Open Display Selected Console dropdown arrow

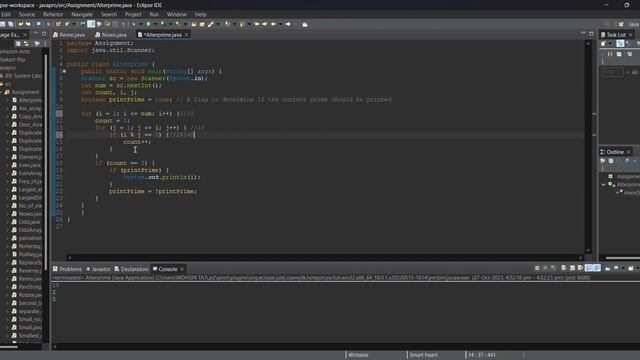(623, 268)
